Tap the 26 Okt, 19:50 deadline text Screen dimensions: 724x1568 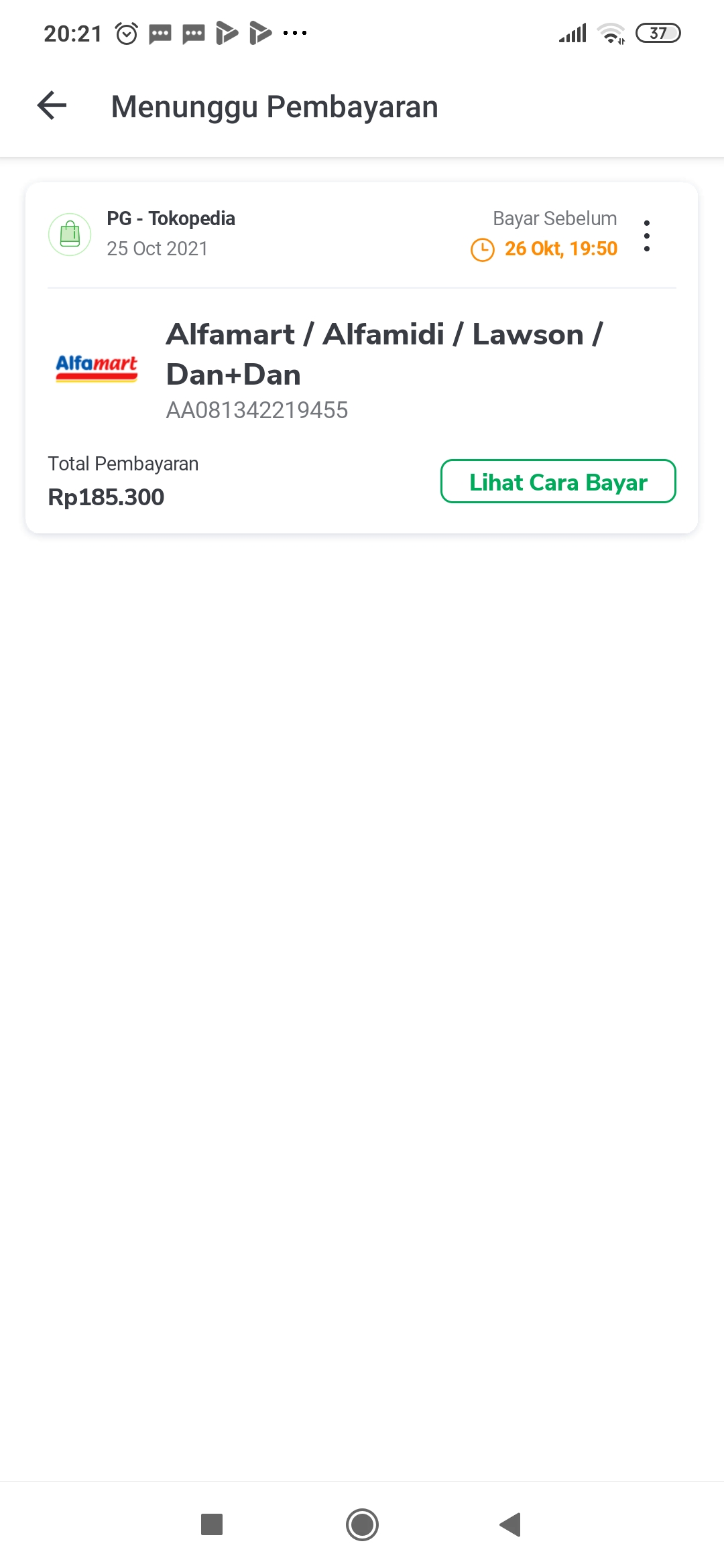pyautogui.click(x=560, y=249)
